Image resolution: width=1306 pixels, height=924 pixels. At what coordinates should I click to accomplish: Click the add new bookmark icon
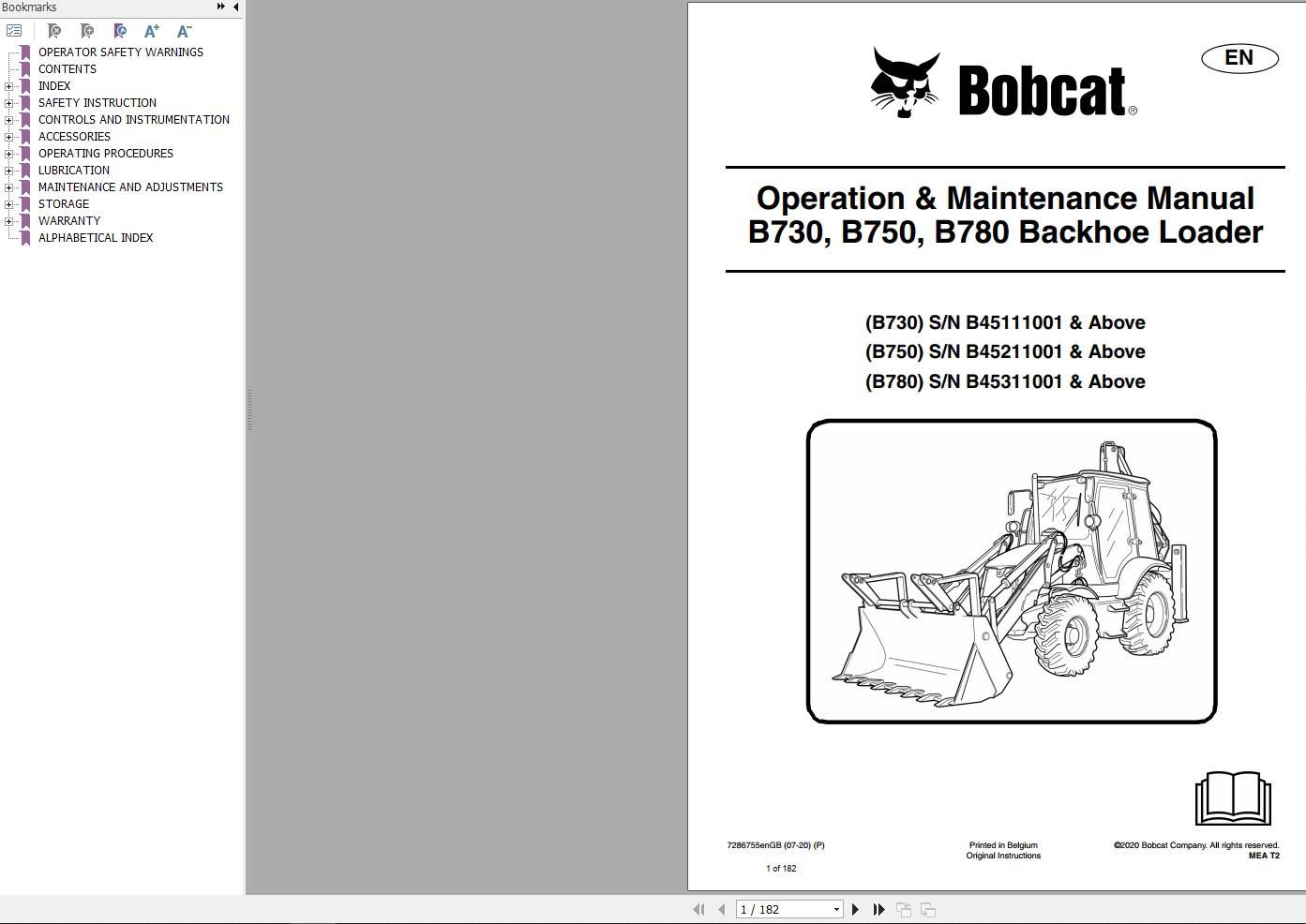click(86, 31)
